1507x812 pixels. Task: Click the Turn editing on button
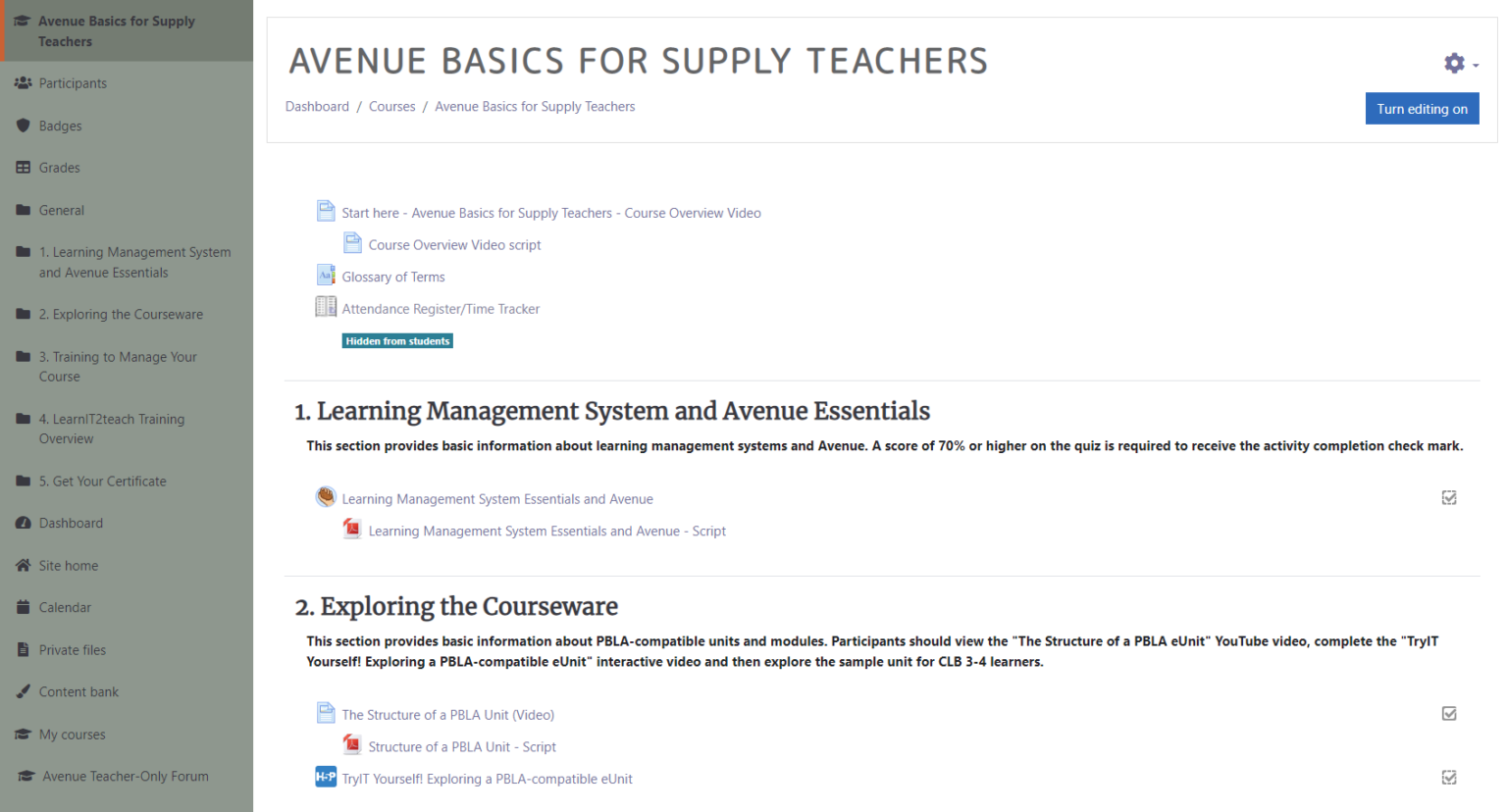1422,109
